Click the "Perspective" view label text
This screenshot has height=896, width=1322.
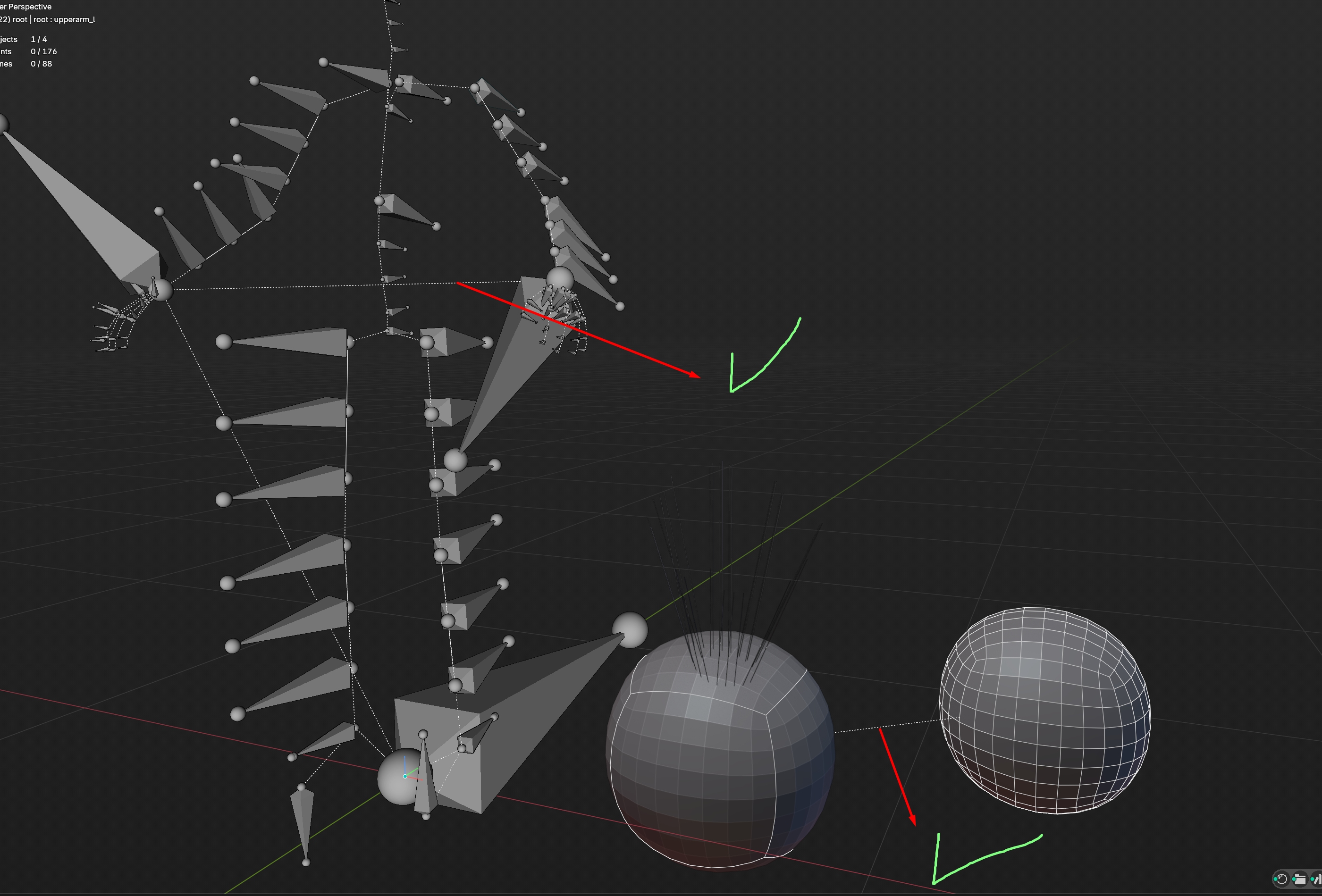click(30, 7)
